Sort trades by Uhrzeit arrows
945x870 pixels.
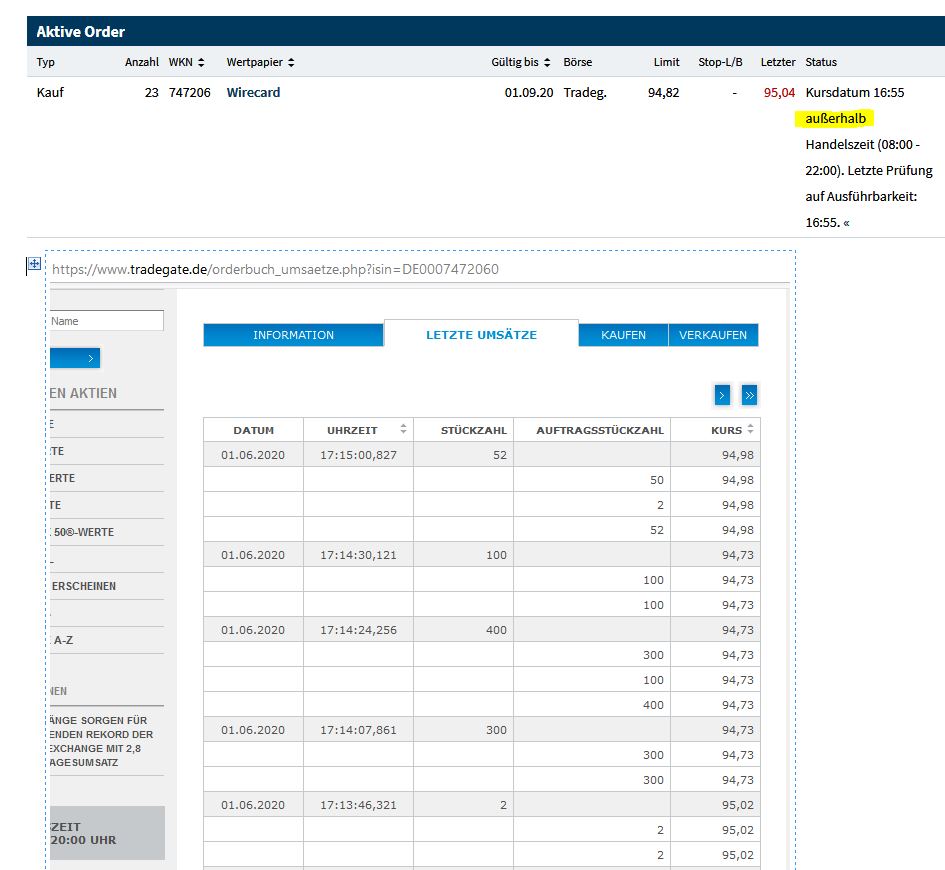tap(403, 429)
